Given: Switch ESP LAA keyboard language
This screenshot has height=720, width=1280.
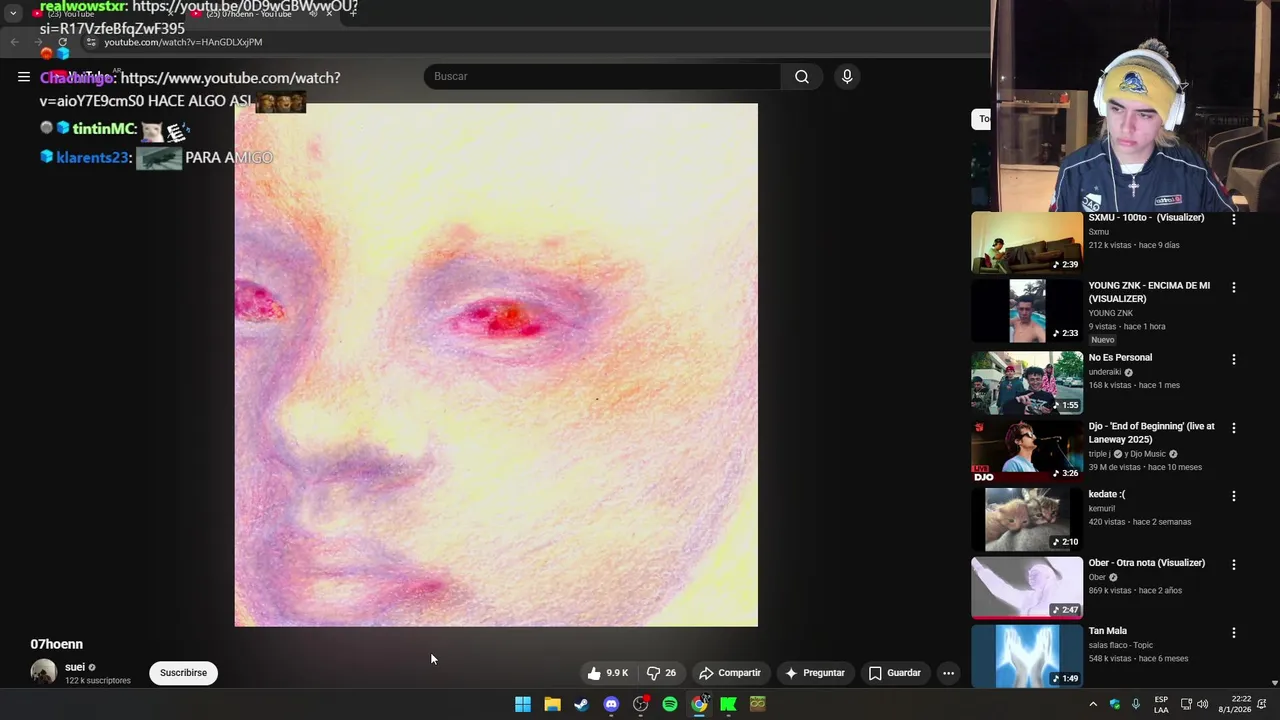Looking at the screenshot, I should point(1161,704).
